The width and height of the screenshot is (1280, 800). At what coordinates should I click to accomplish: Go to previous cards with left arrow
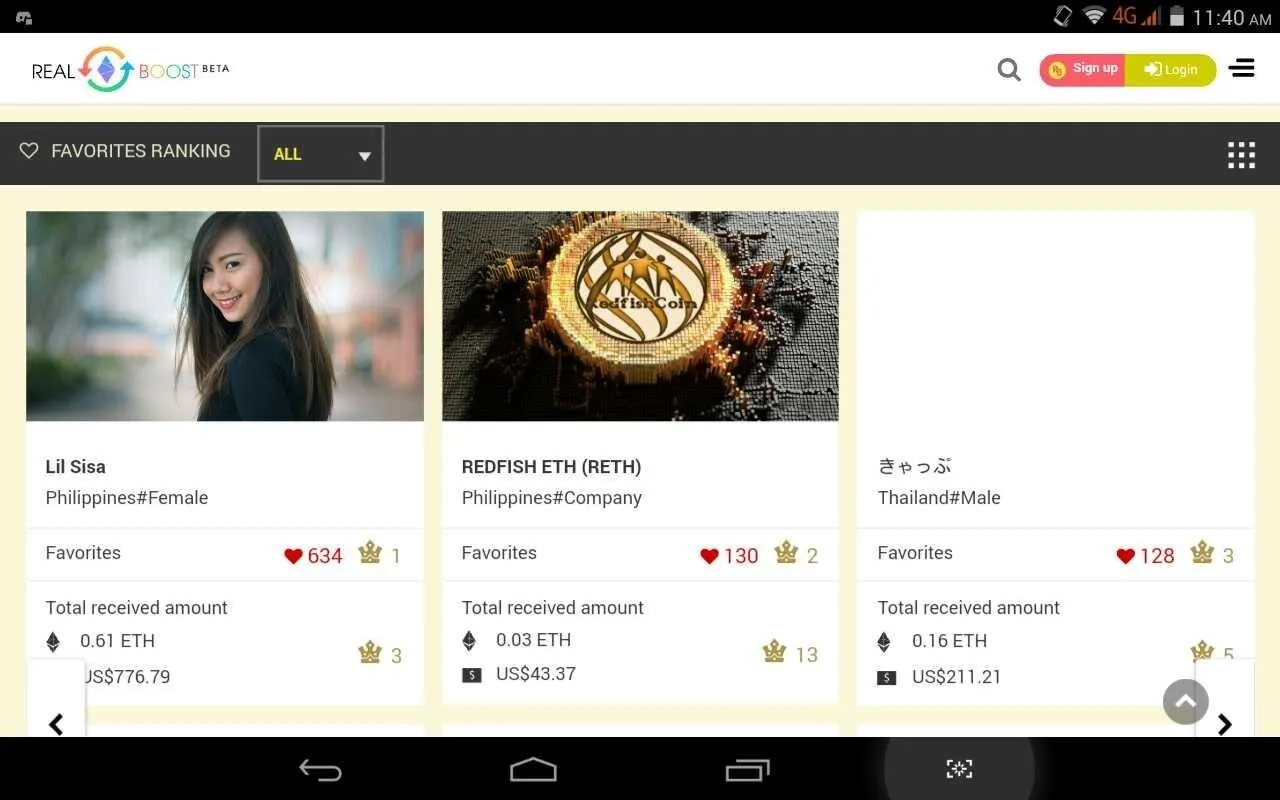pyautogui.click(x=56, y=724)
